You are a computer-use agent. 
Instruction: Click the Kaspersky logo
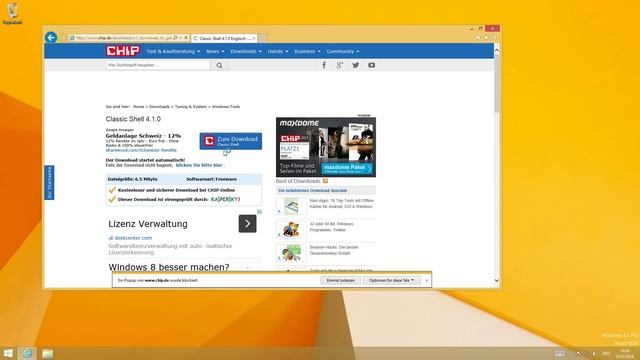[225, 199]
